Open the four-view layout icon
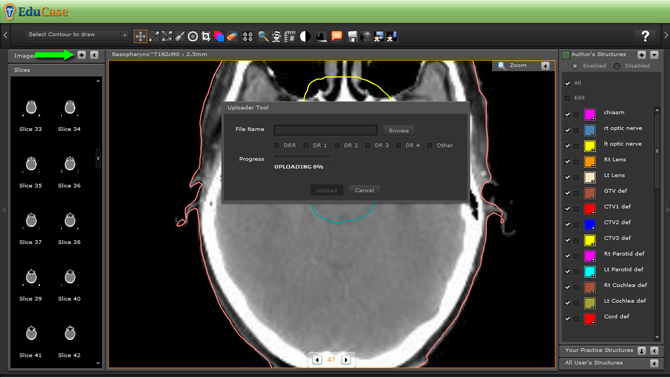The height and width of the screenshot is (377, 670). 247,36
